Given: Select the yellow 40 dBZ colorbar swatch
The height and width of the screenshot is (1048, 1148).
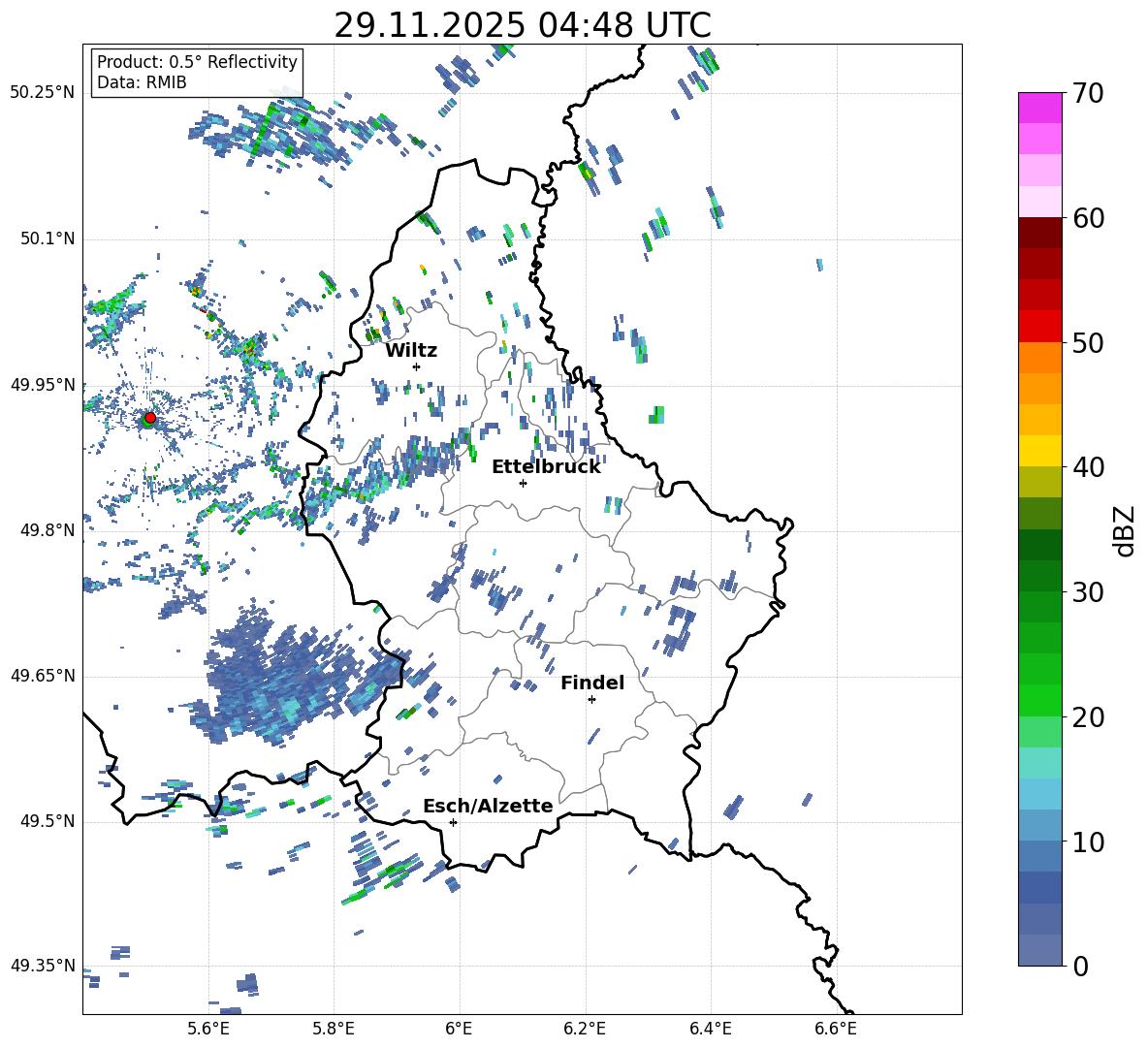Looking at the screenshot, I should coord(1040,451).
